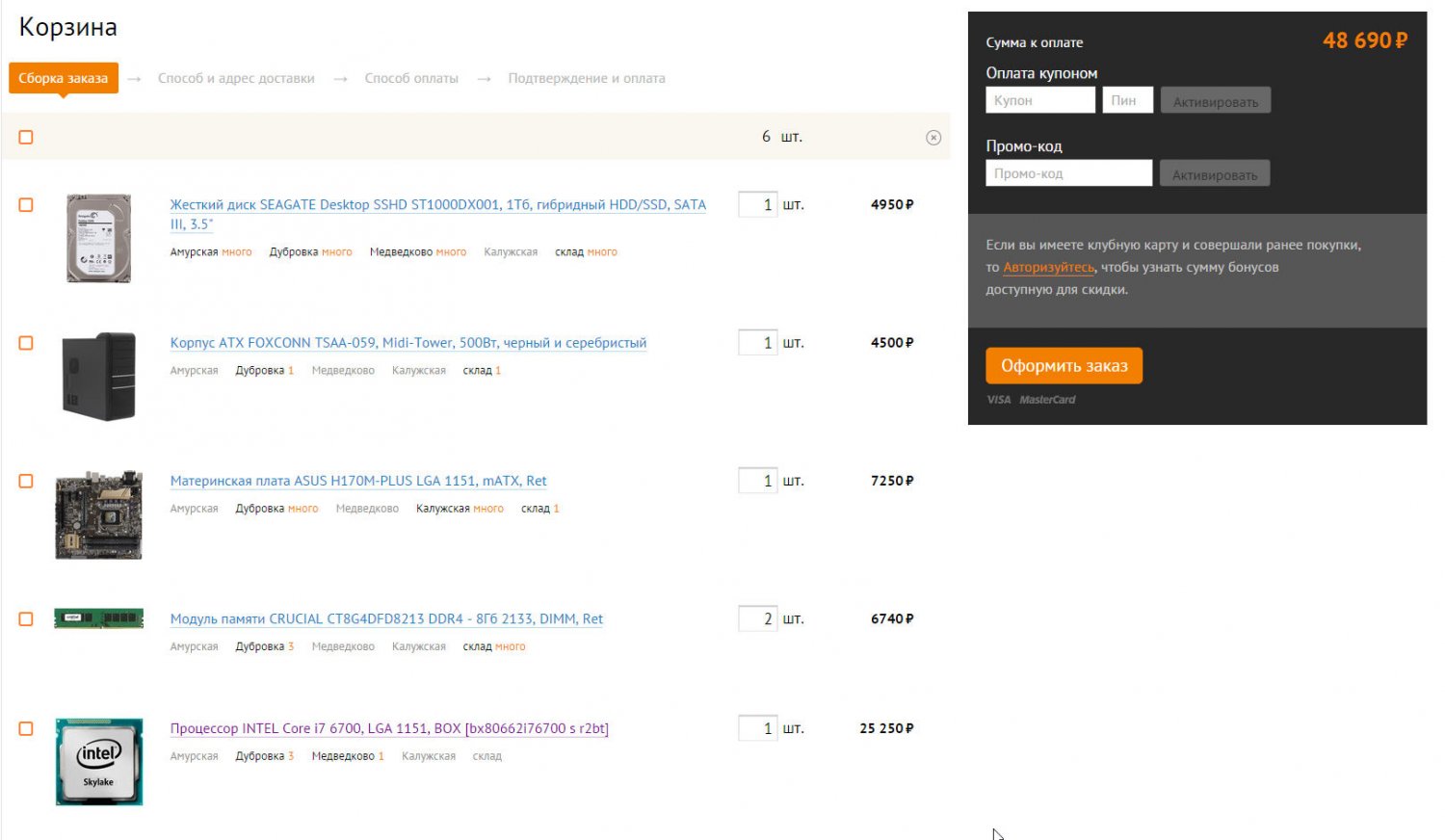
Task: Click the MasterCard payment logo
Action: (x=1047, y=400)
